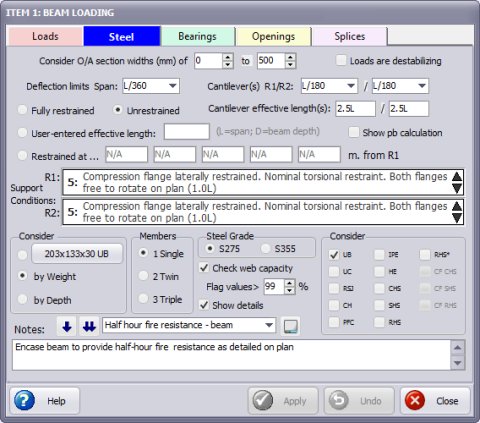Click the Flag values 99 field

[x=274, y=286]
